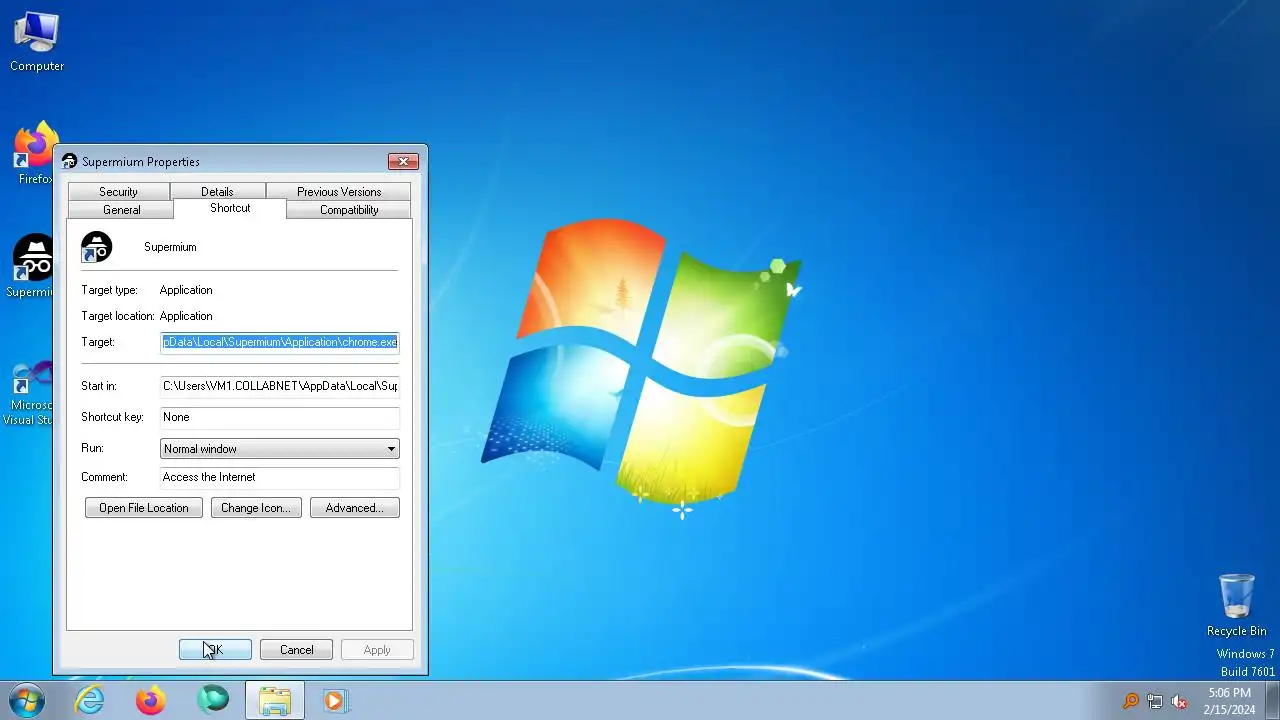Click the muted volume tray icon
Image resolution: width=1280 pixels, height=720 pixels.
click(1179, 701)
